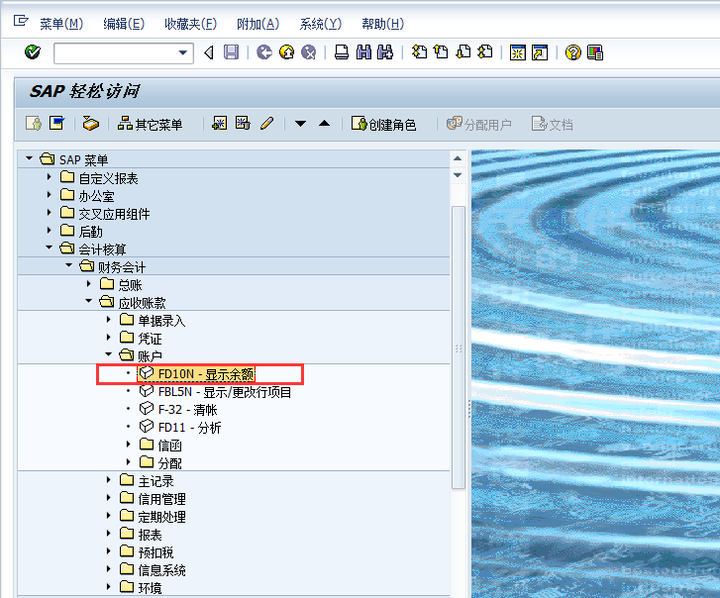Click the First Page icon
Image resolution: width=720 pixels, height=598 pixels.
419,52
